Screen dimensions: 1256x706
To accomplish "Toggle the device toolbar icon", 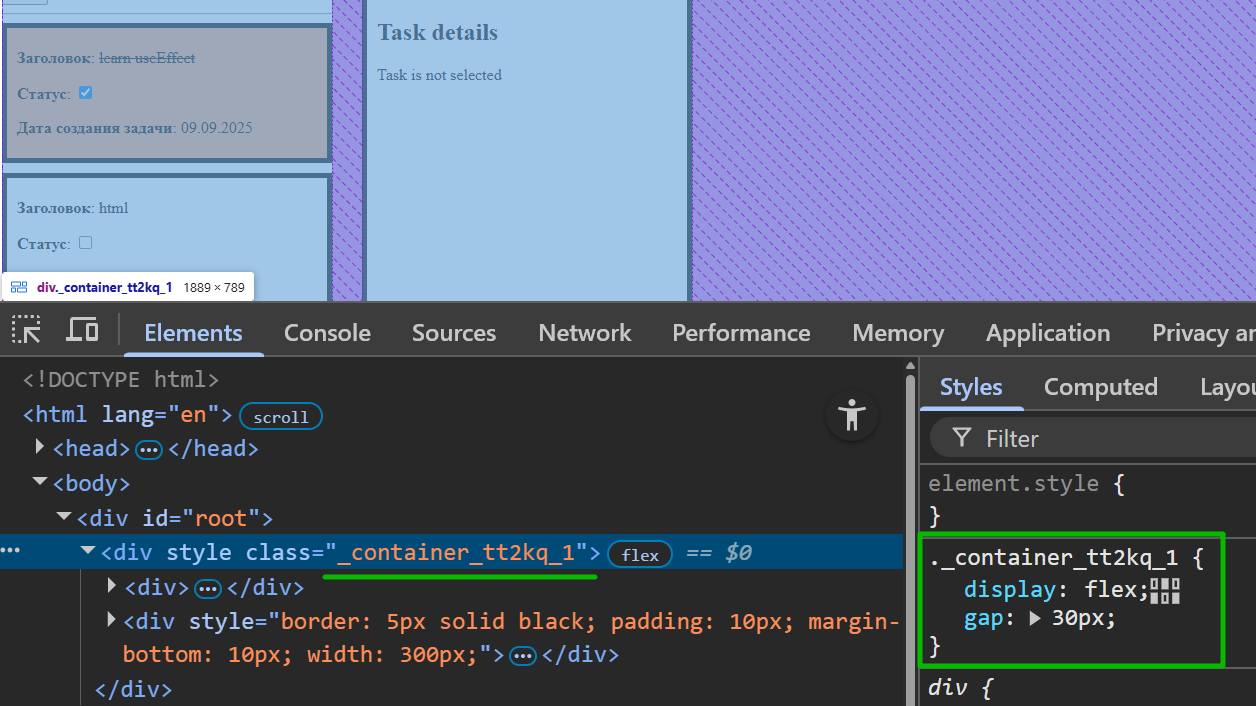I will [x=82, y=331].
